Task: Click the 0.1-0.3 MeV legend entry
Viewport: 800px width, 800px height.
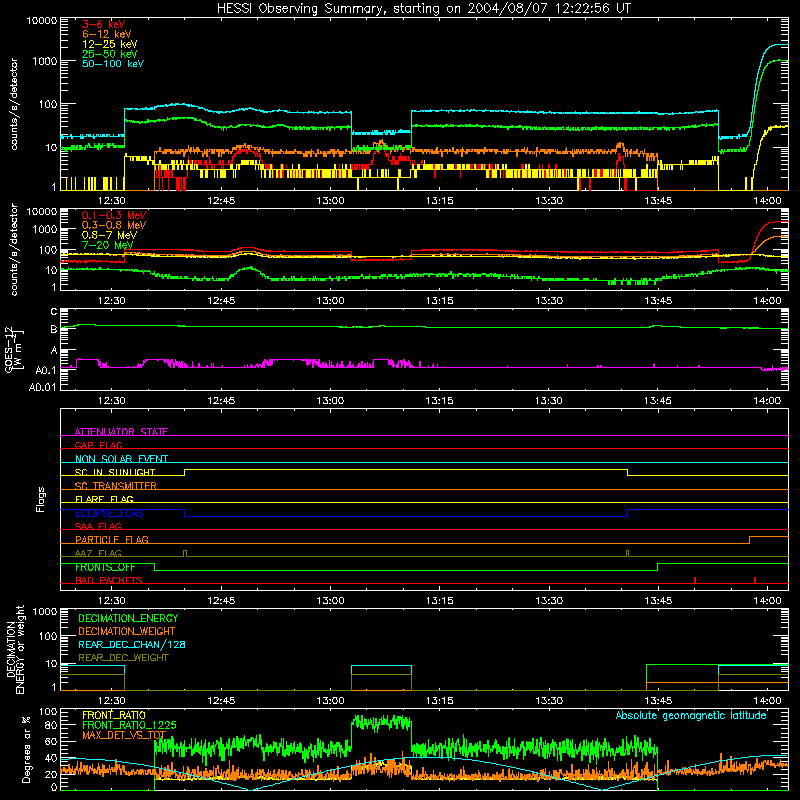Action: click(114, 215)
